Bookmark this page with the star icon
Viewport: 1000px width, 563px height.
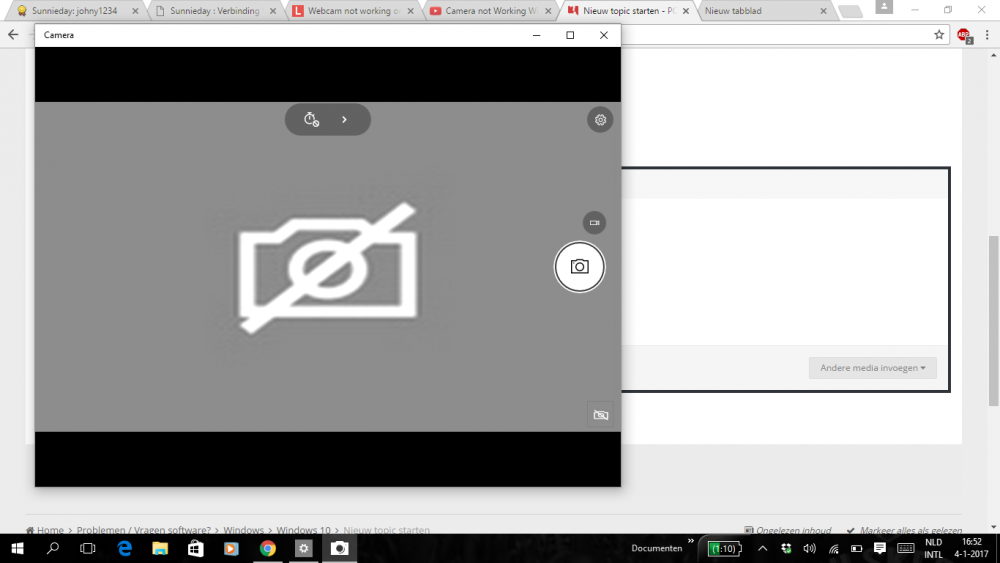(x=939, y=35)
